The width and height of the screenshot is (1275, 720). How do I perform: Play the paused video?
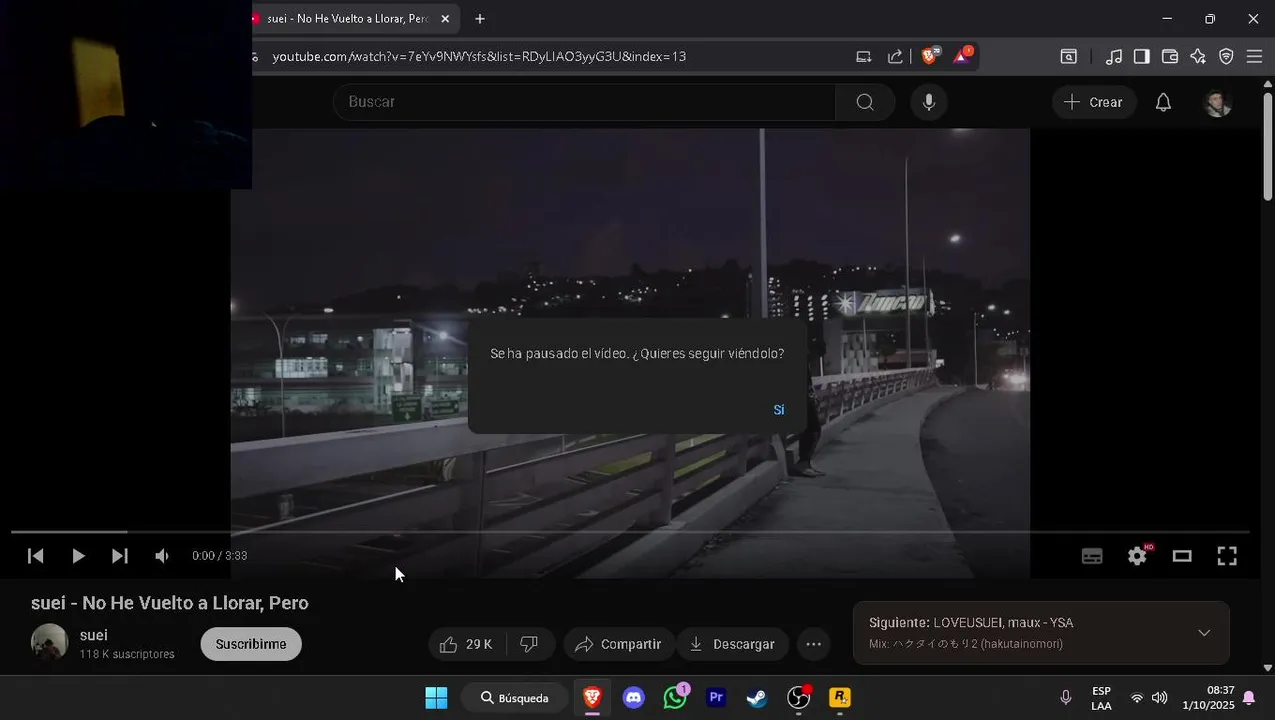tap(78, 556)
